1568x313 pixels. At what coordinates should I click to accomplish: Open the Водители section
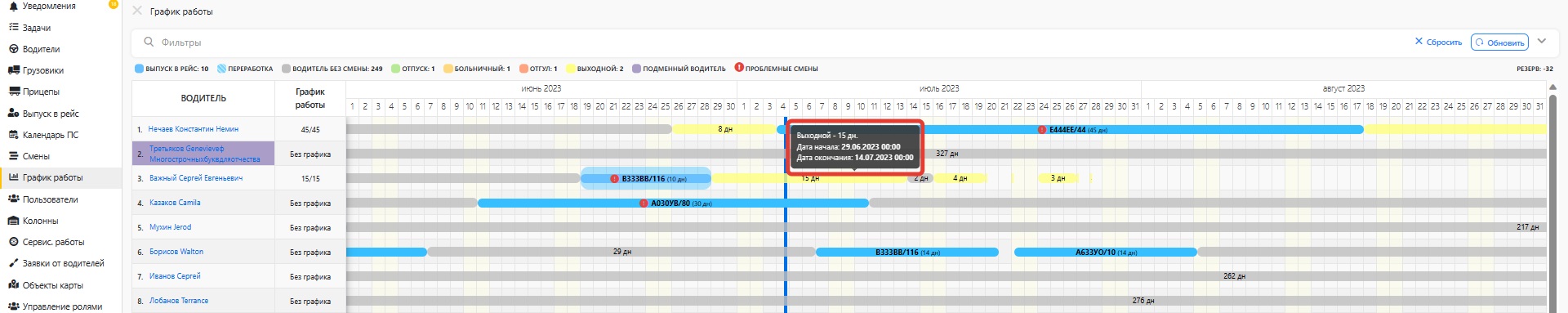(41, 49)
